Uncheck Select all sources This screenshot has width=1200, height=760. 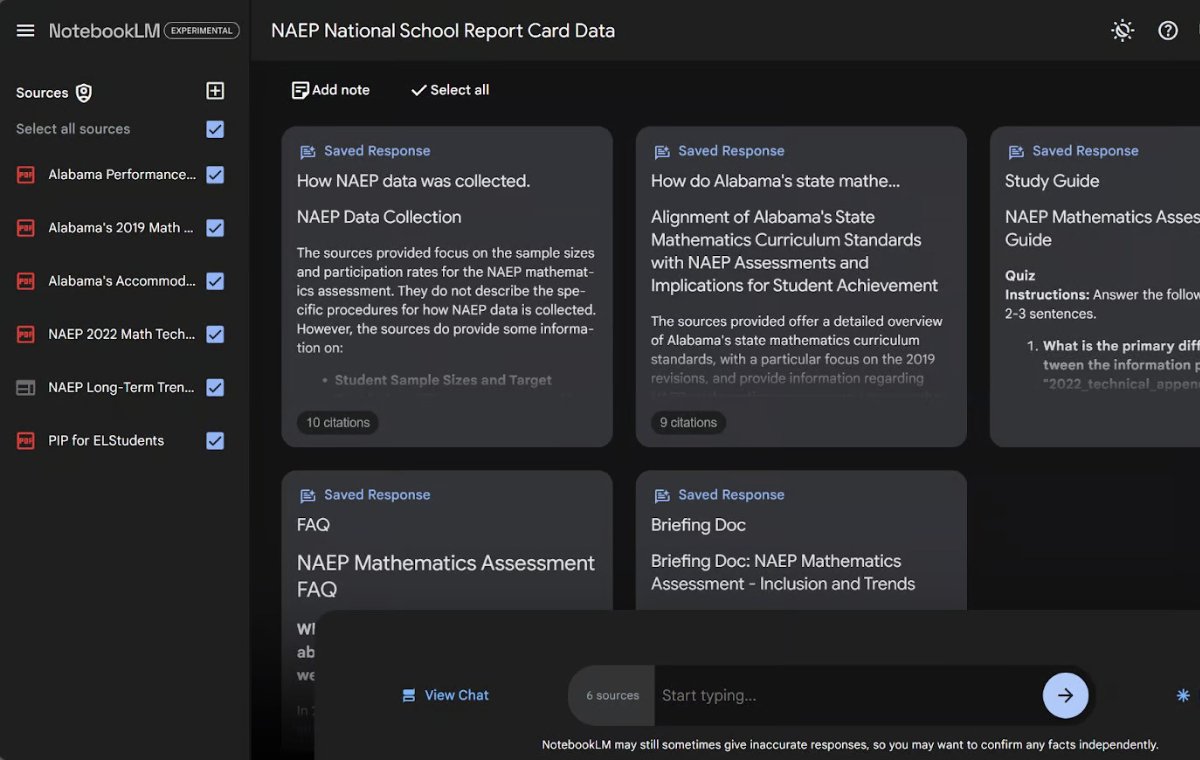tap(215, 128)
